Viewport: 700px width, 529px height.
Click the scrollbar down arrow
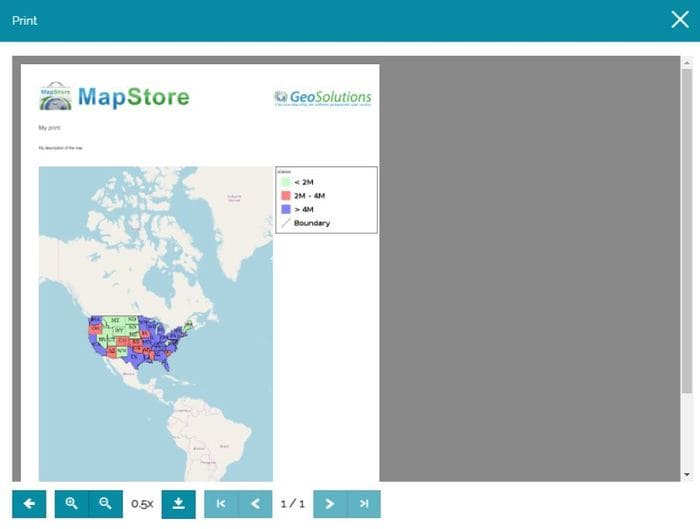pos(686,474)
